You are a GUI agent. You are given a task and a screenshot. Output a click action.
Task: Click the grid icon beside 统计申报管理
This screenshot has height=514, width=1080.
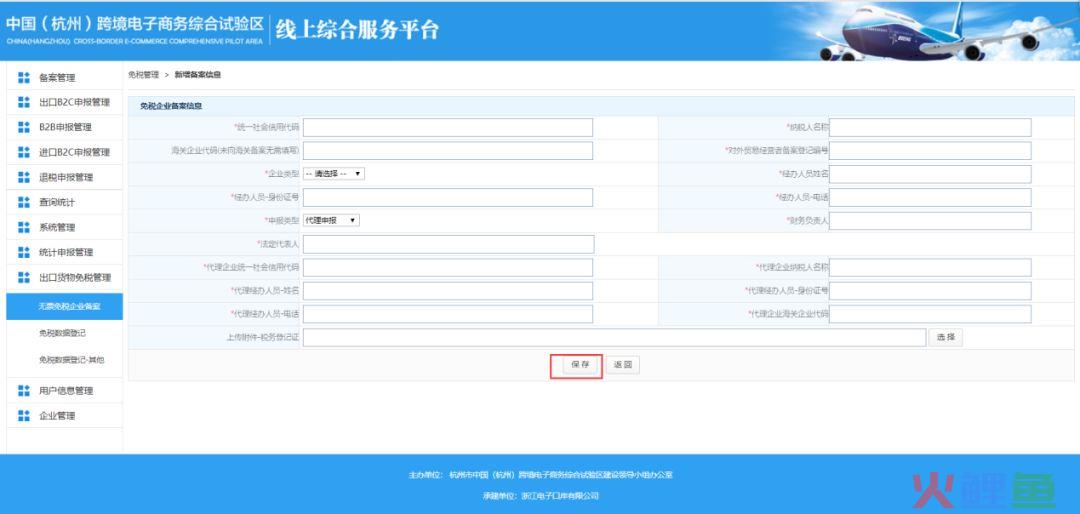pyautogui.click(x=24, y=252)
